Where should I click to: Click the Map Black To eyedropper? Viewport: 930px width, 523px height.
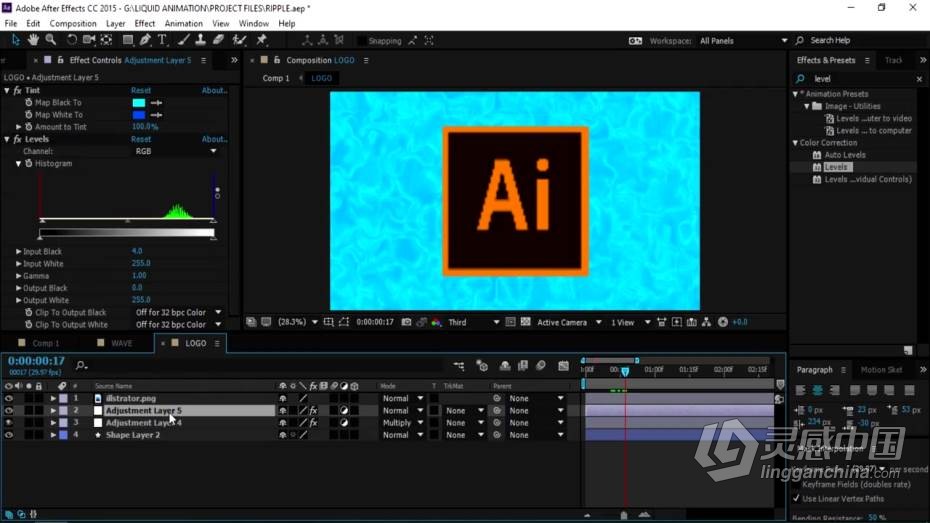[x=157, y=103]
